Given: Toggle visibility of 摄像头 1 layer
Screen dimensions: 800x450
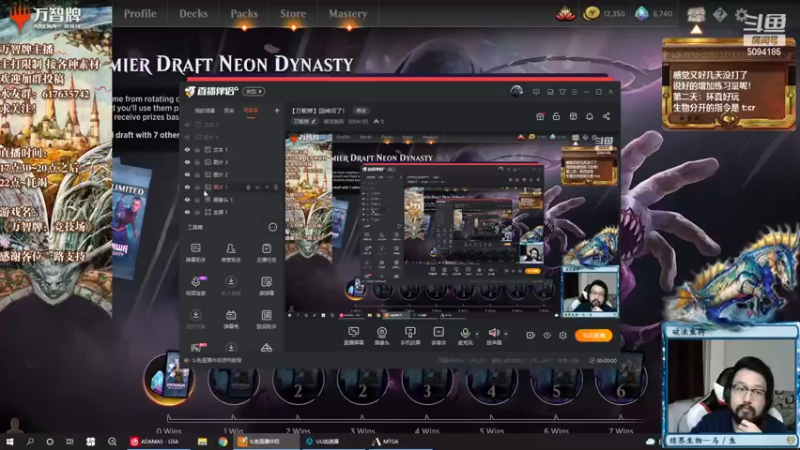Looking at the screenshot, I should pyautogui.click(x=187, y=199).
